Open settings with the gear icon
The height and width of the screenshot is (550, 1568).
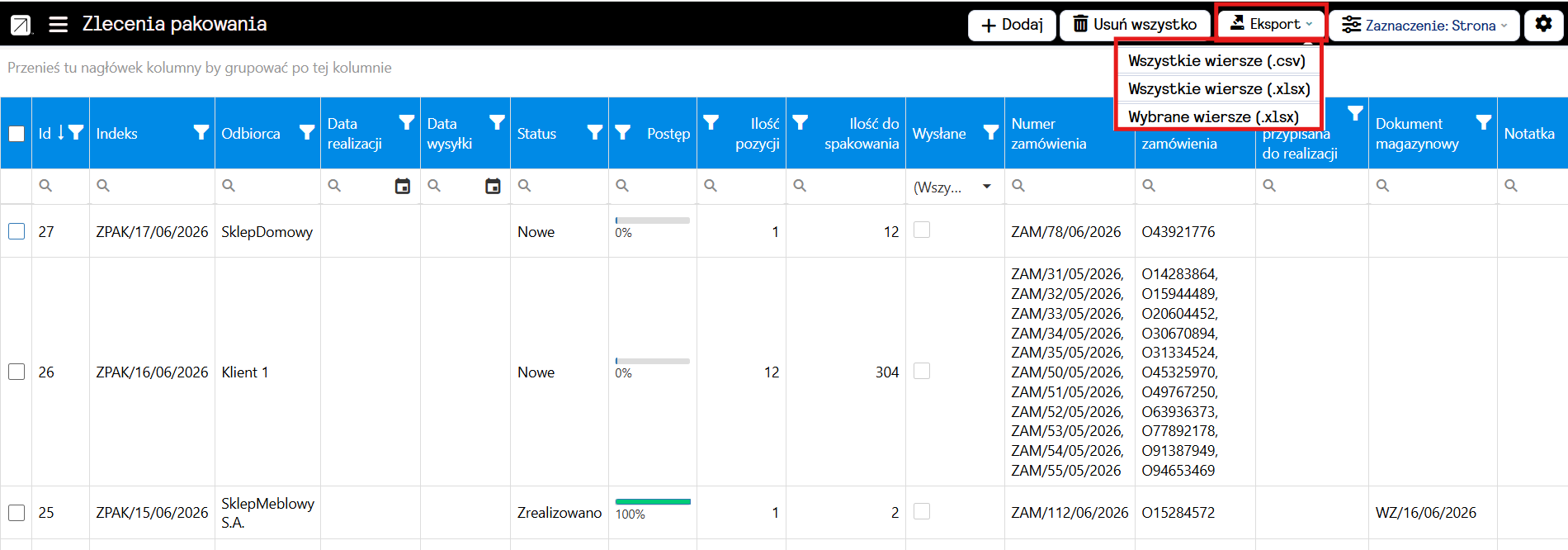[1543, 25]
